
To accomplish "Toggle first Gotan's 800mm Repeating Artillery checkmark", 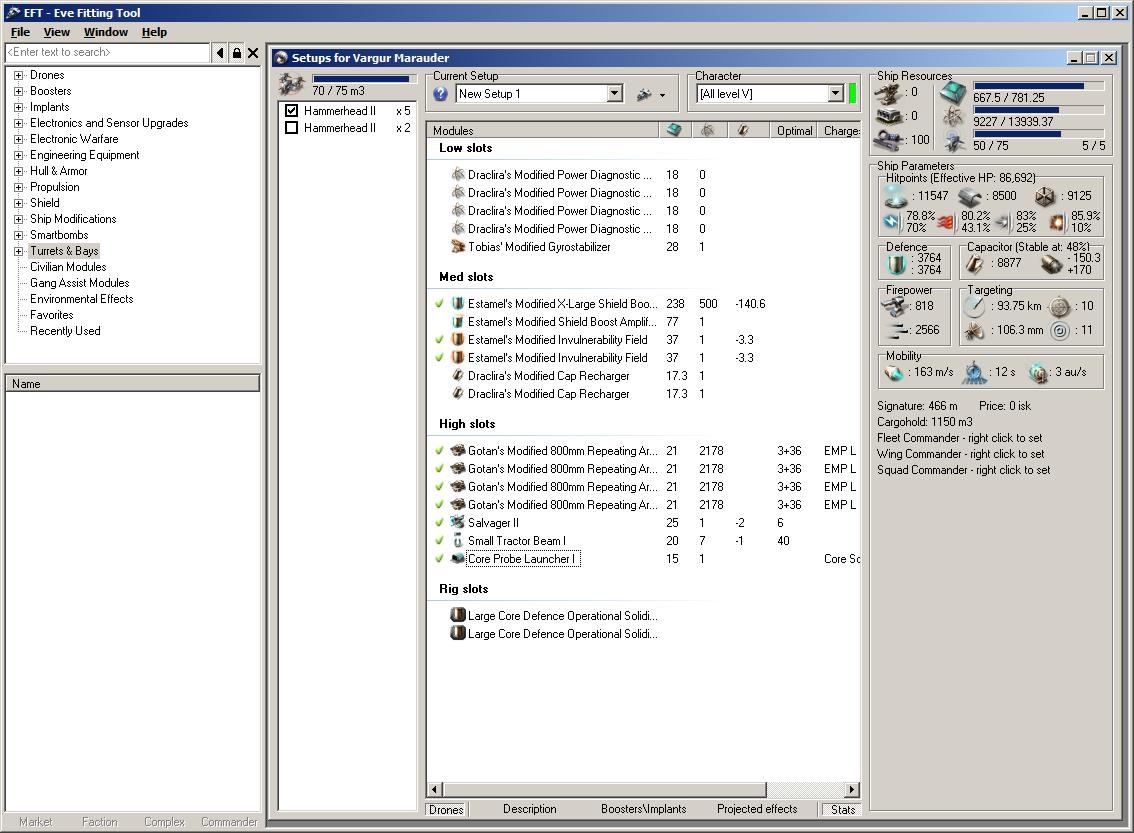I will pyautogui.click(x=439, y=450).
